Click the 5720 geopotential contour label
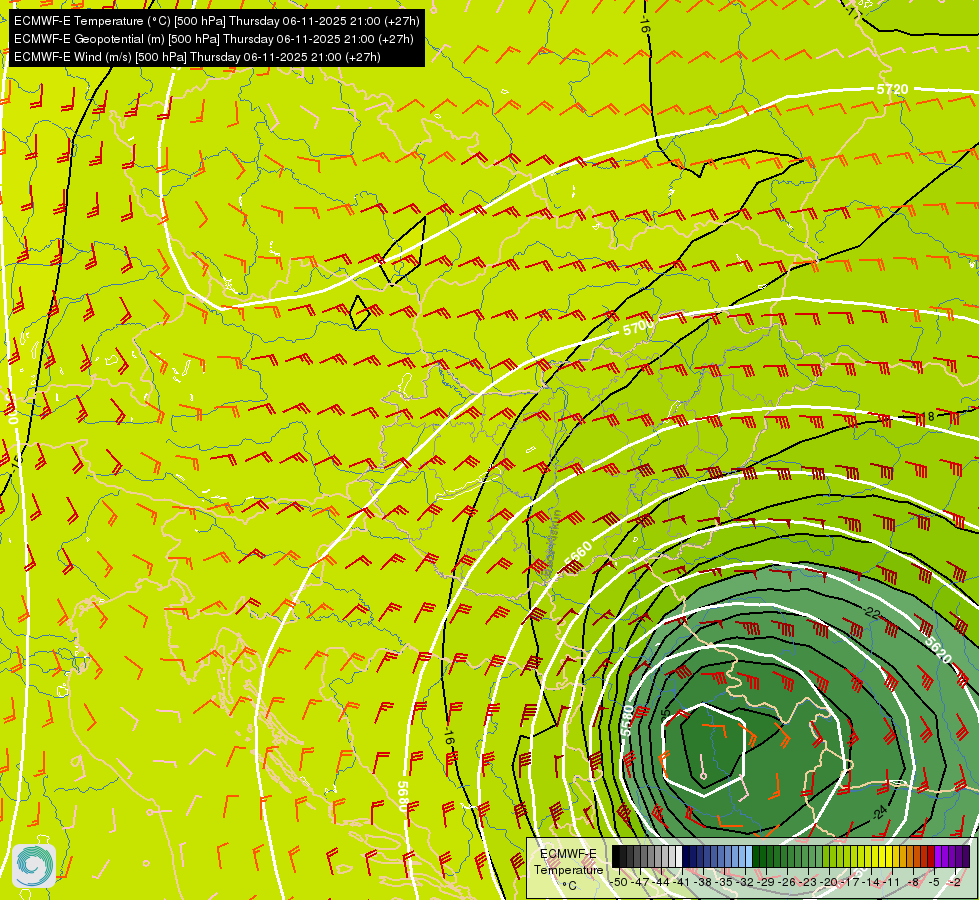The width and height of the screenshot is (979, 900). tap(892, 89)
